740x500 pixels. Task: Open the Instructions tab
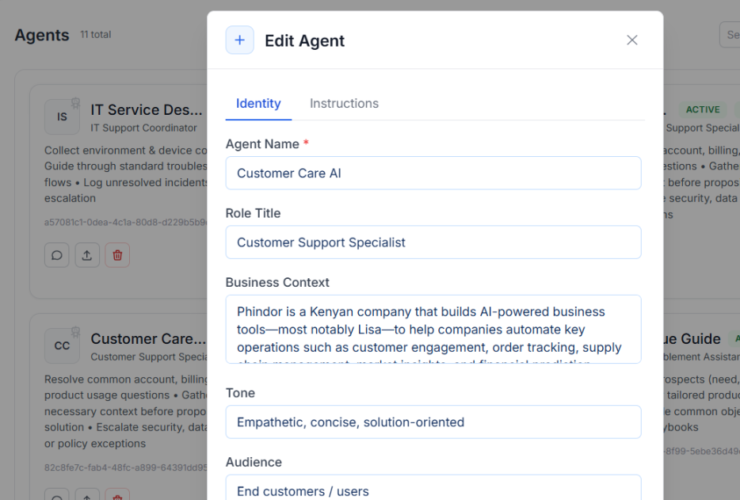[344, 103]
